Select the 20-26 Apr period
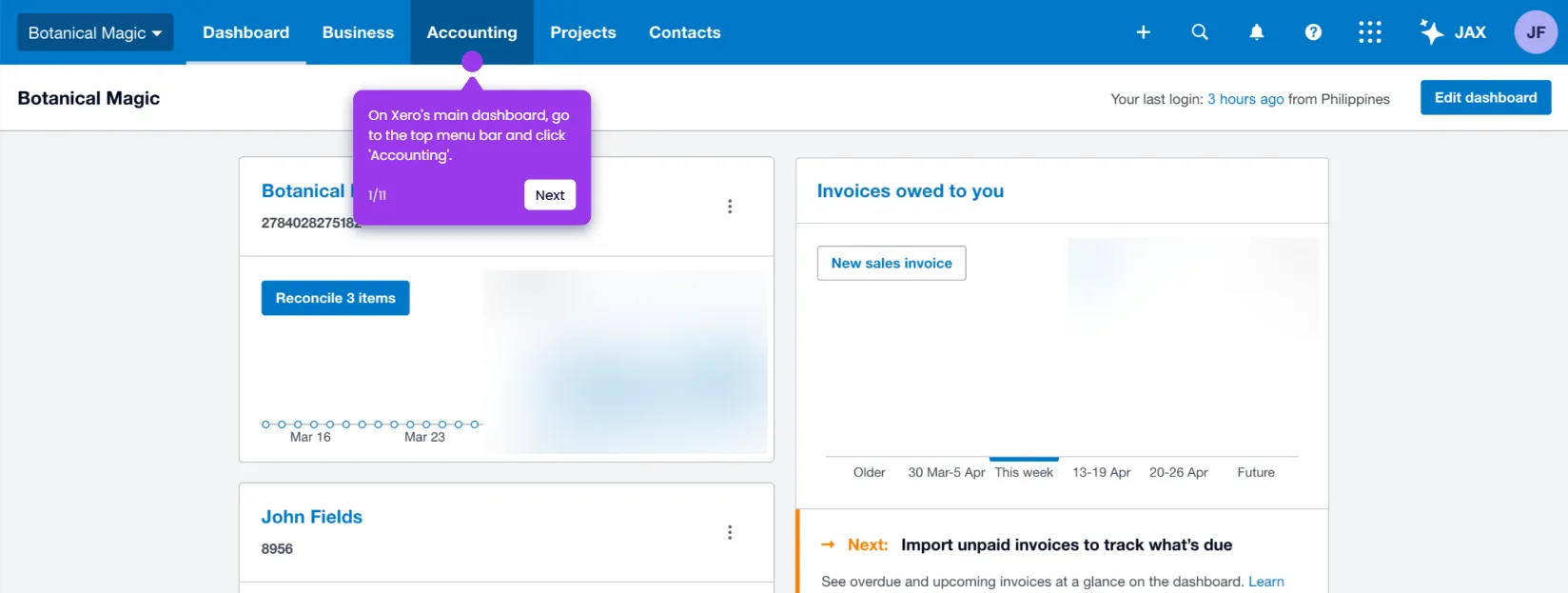This screenshot has width=1568, height=593. pos(1178,472)
